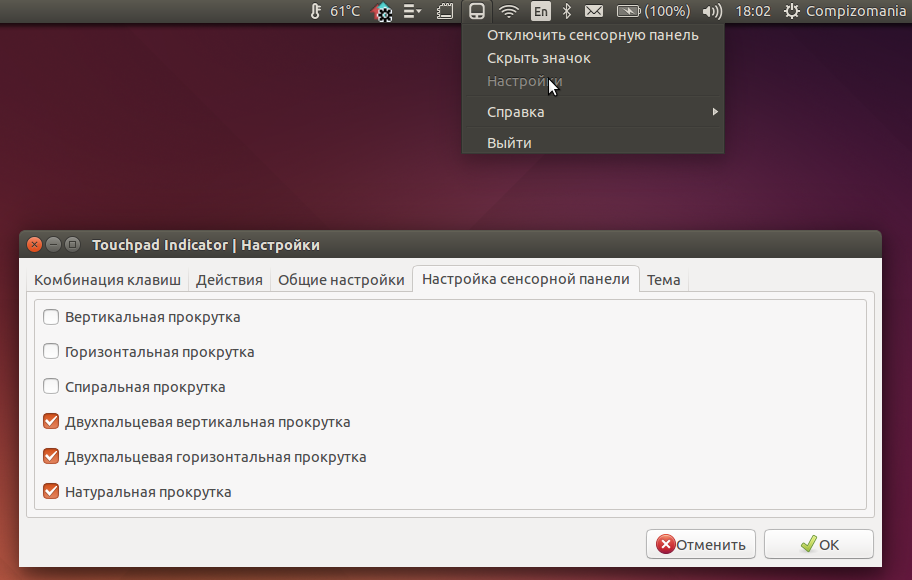912x580 pixels.
Task: Open the hamburger indicator menu
Action: [411, 11]
